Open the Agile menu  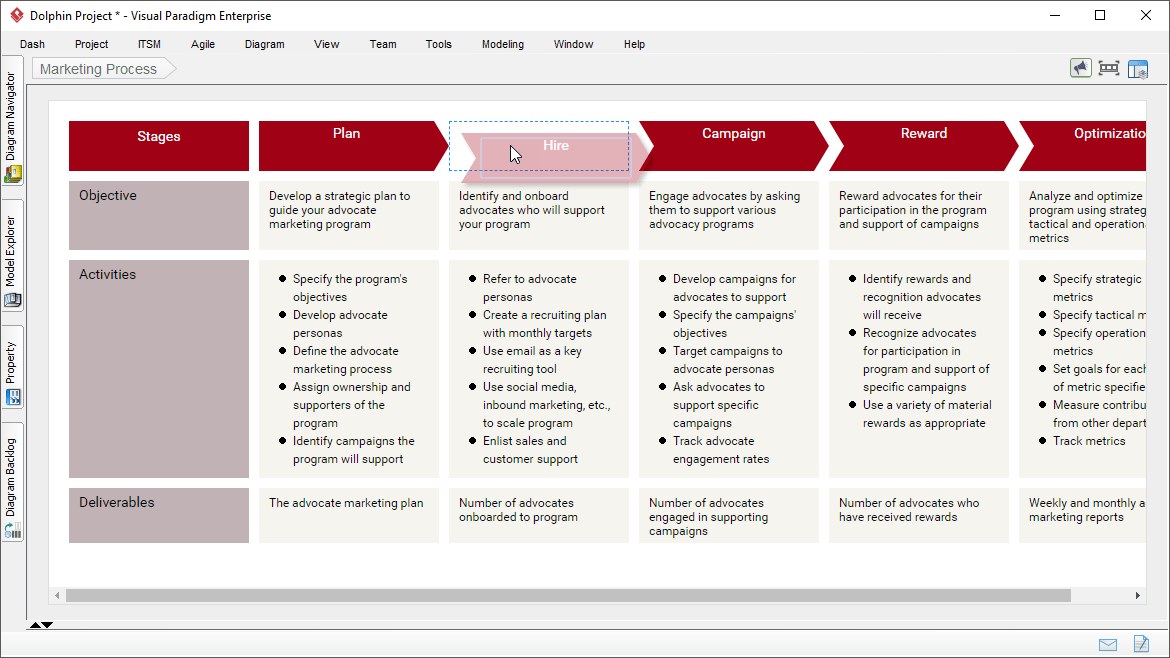pyautogui.click(x=202, y=44)
